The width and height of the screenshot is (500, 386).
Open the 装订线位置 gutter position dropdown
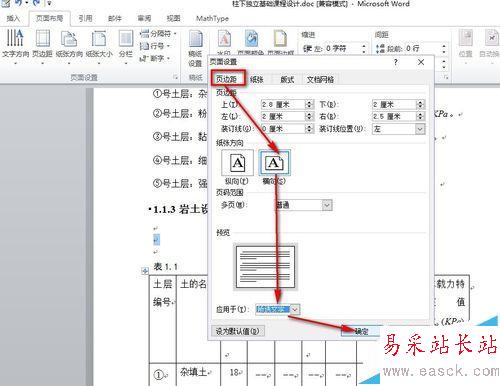[x=420, y=129]
